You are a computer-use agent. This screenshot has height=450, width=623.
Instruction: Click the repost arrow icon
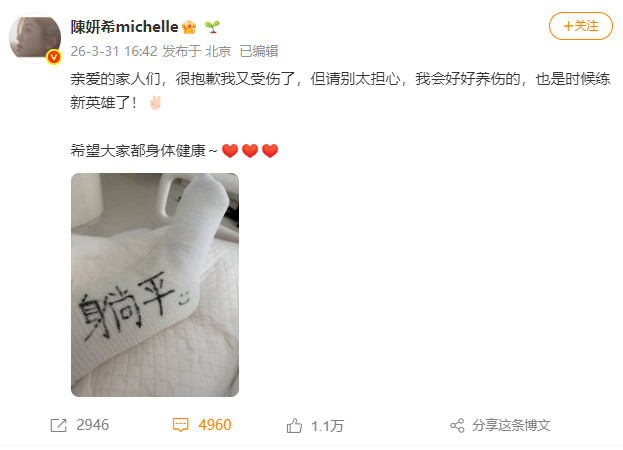pyautogui.click(x=58, y=425)
